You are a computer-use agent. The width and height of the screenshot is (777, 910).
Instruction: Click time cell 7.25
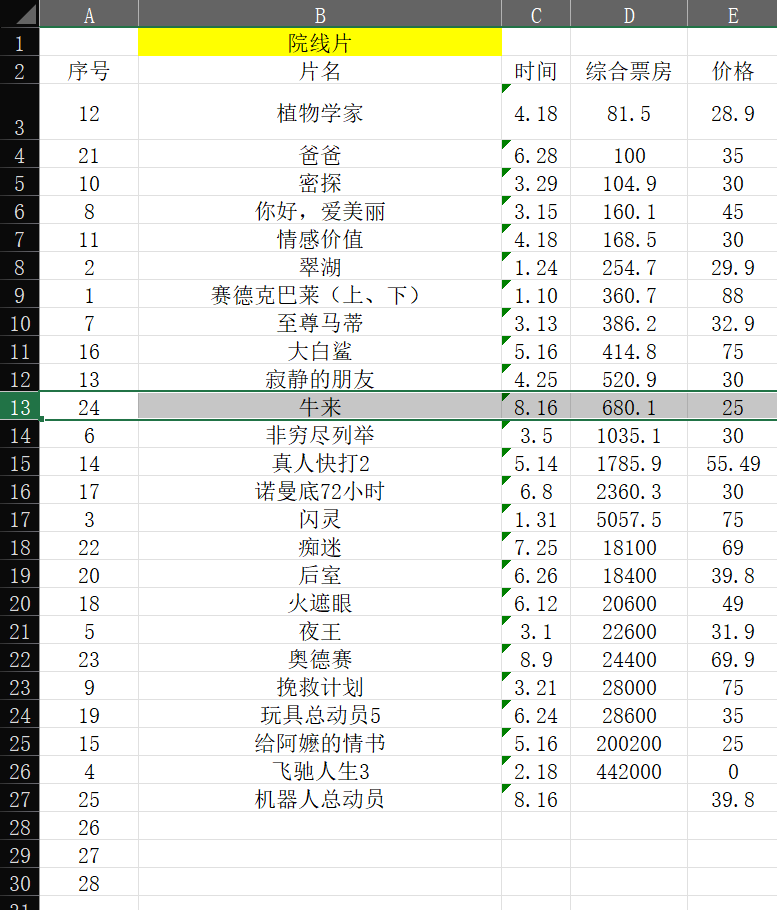tap(536, 547)
